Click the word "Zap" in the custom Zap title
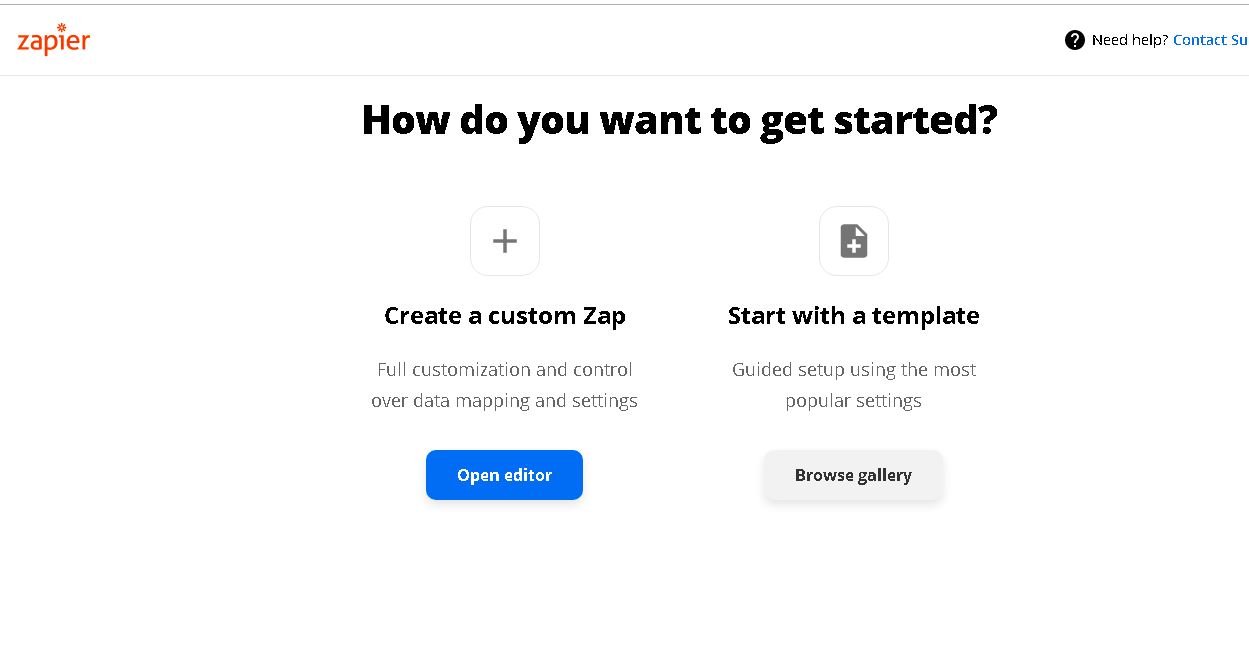This screenshot has width=1249, height=656. [x=604, y=316]
